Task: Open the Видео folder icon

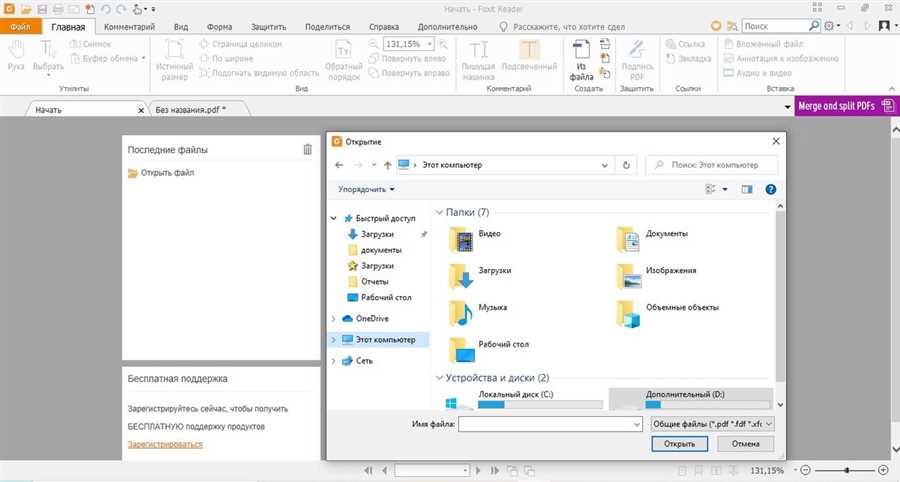Action: coord(460,239)
